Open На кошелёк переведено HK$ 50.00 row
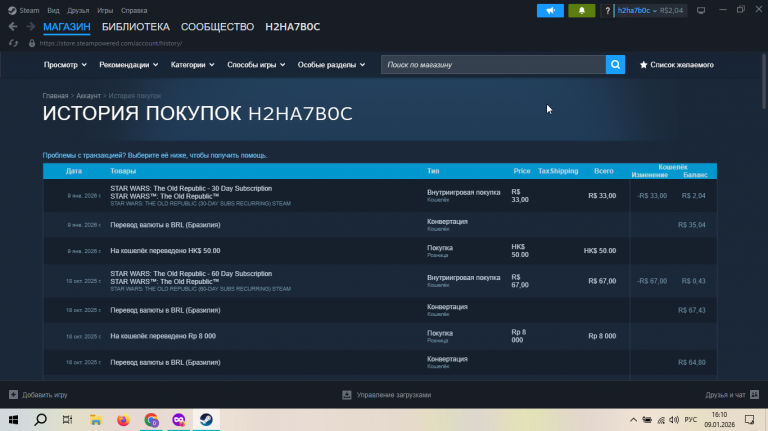The width and height of the screenshot is (768, 431). pyautogui.click(x=380, y=251)
